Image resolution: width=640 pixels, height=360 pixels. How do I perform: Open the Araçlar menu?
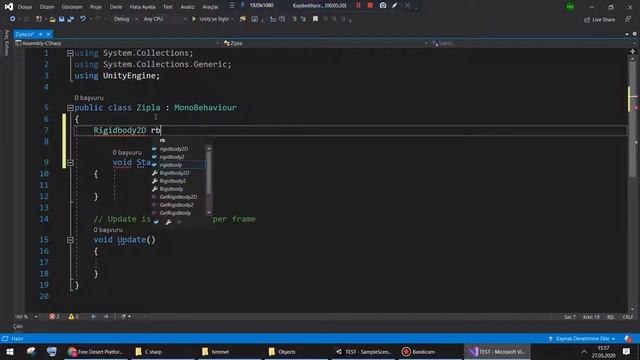point(210,7)
